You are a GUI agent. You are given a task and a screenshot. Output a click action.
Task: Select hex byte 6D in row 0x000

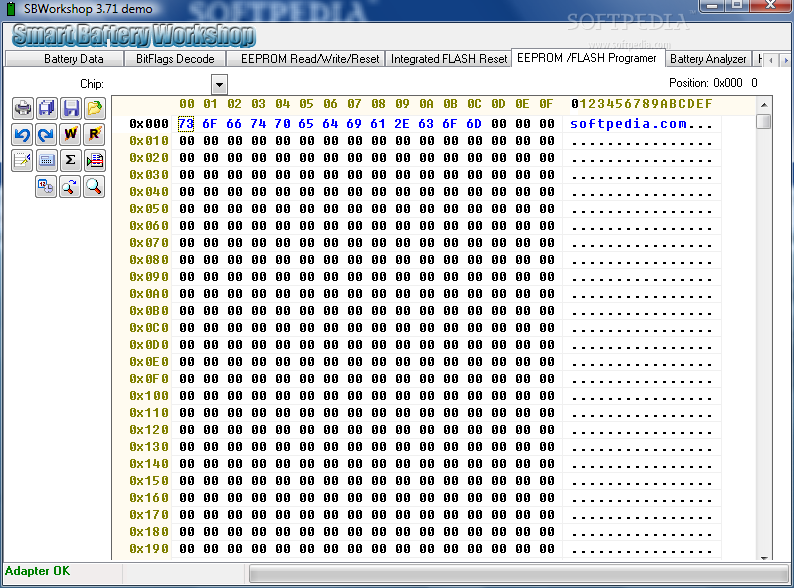point(474,124)
